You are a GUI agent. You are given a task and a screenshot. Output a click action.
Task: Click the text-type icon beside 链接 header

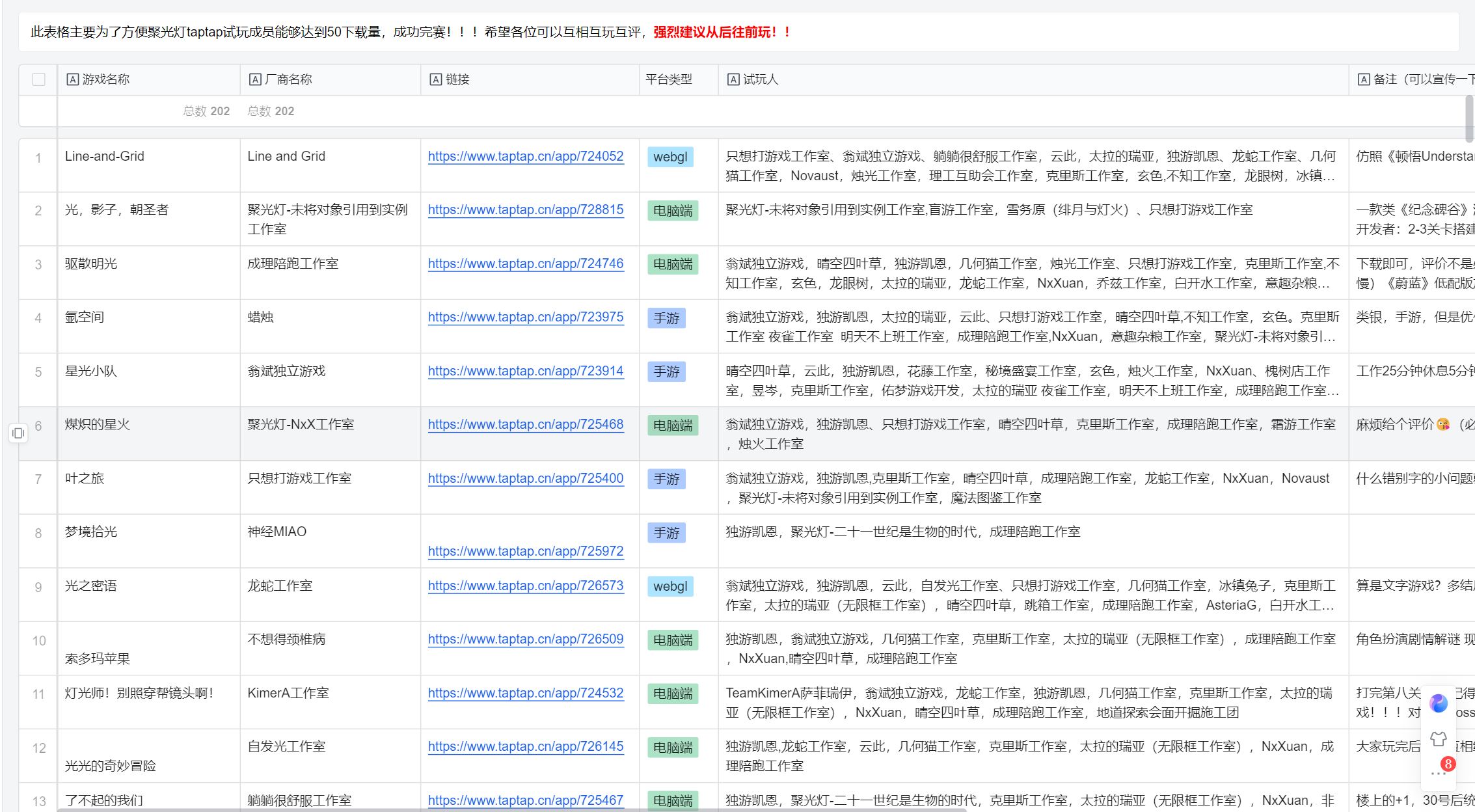436,79
